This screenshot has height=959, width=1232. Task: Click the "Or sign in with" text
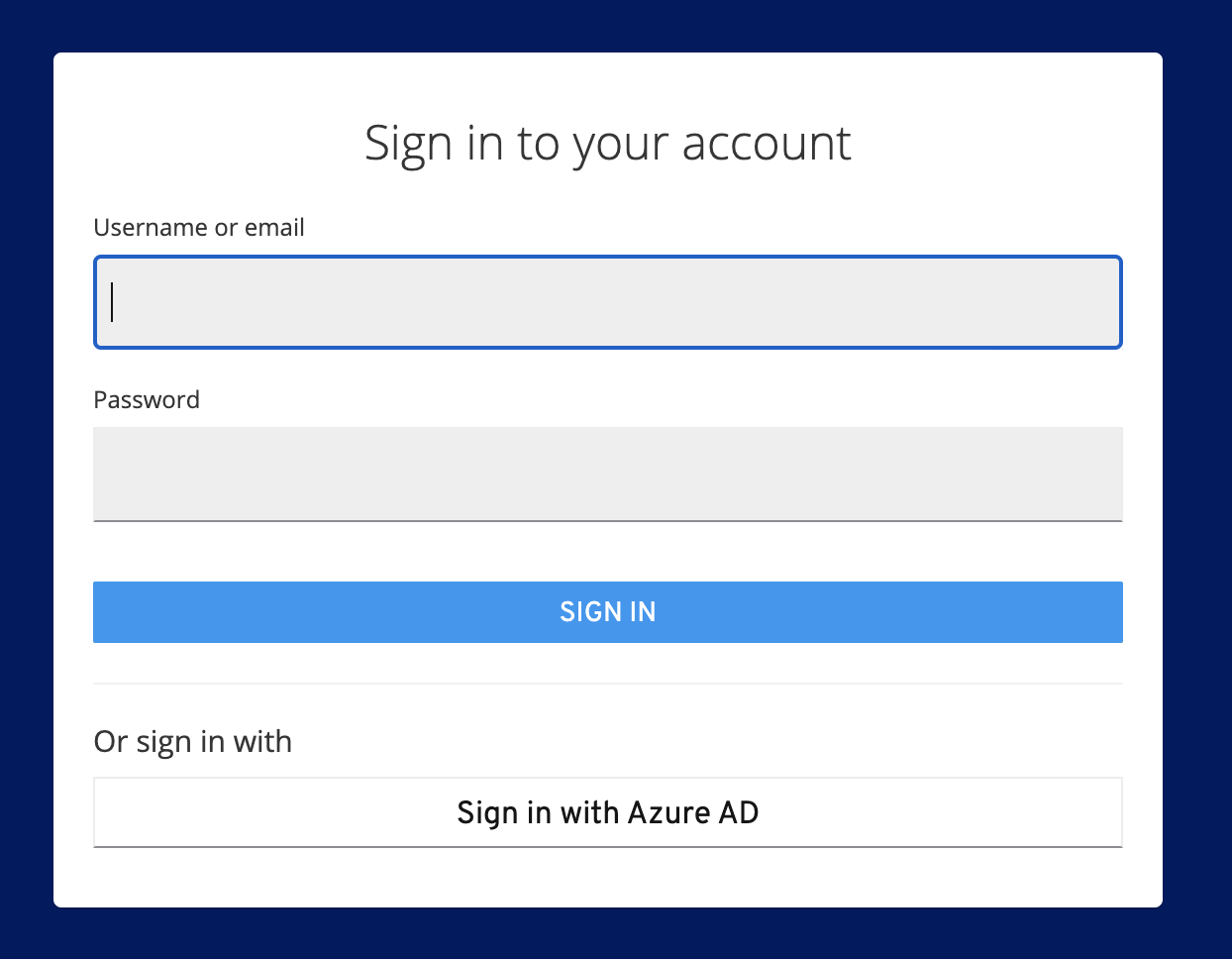[192, 742]
